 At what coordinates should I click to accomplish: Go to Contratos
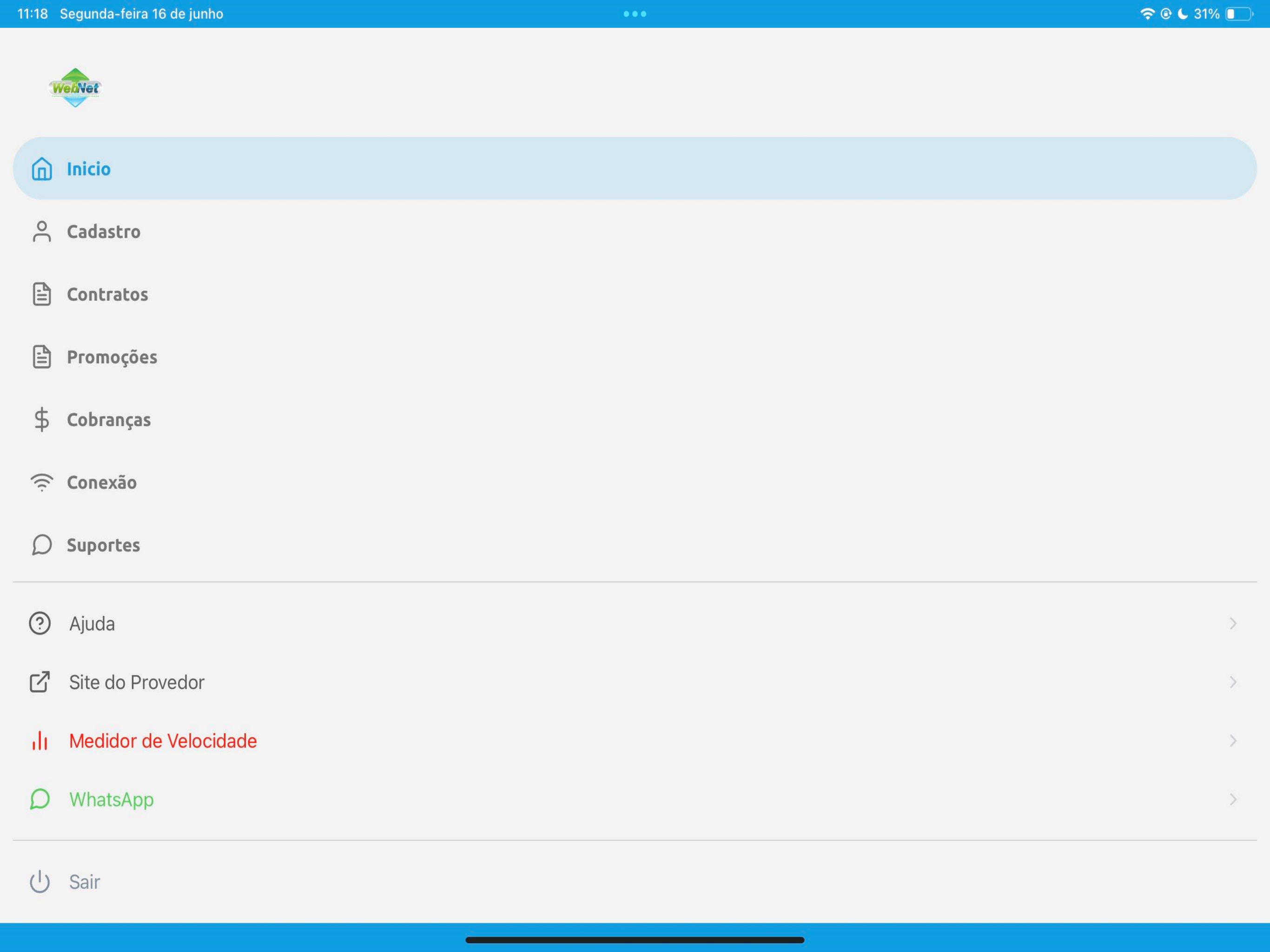(635, 294)
